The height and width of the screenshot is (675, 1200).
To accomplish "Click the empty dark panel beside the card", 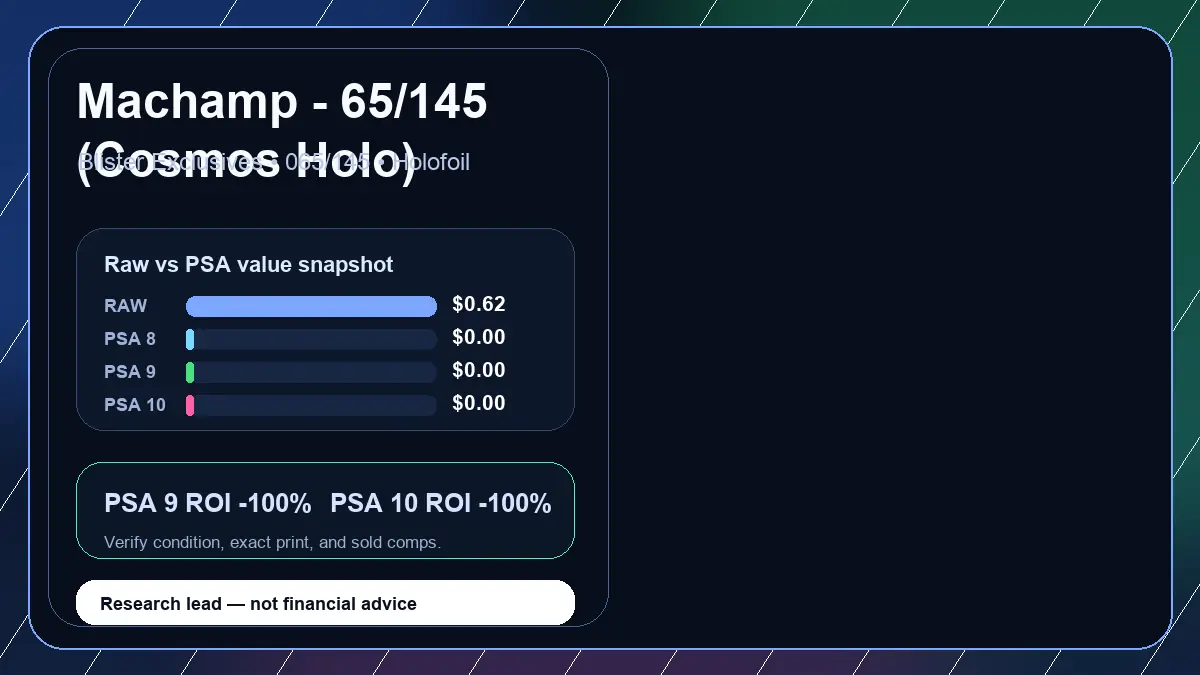I will click(890, 338).
